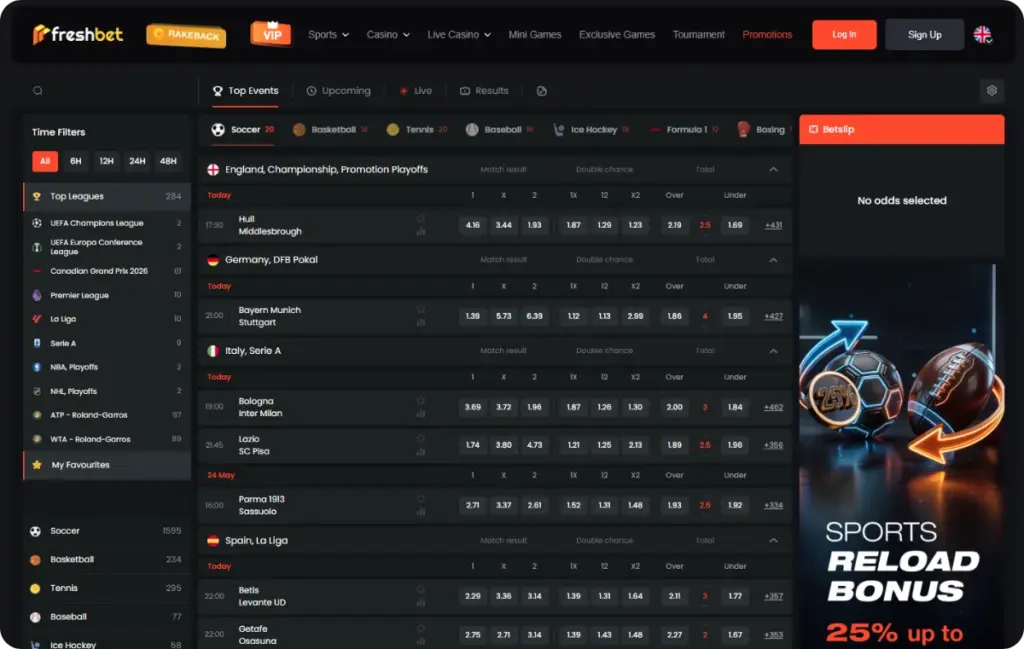Show +427 more markets for Bayern match
Viewport: 1024px width, 649px height.
[773, 316]
